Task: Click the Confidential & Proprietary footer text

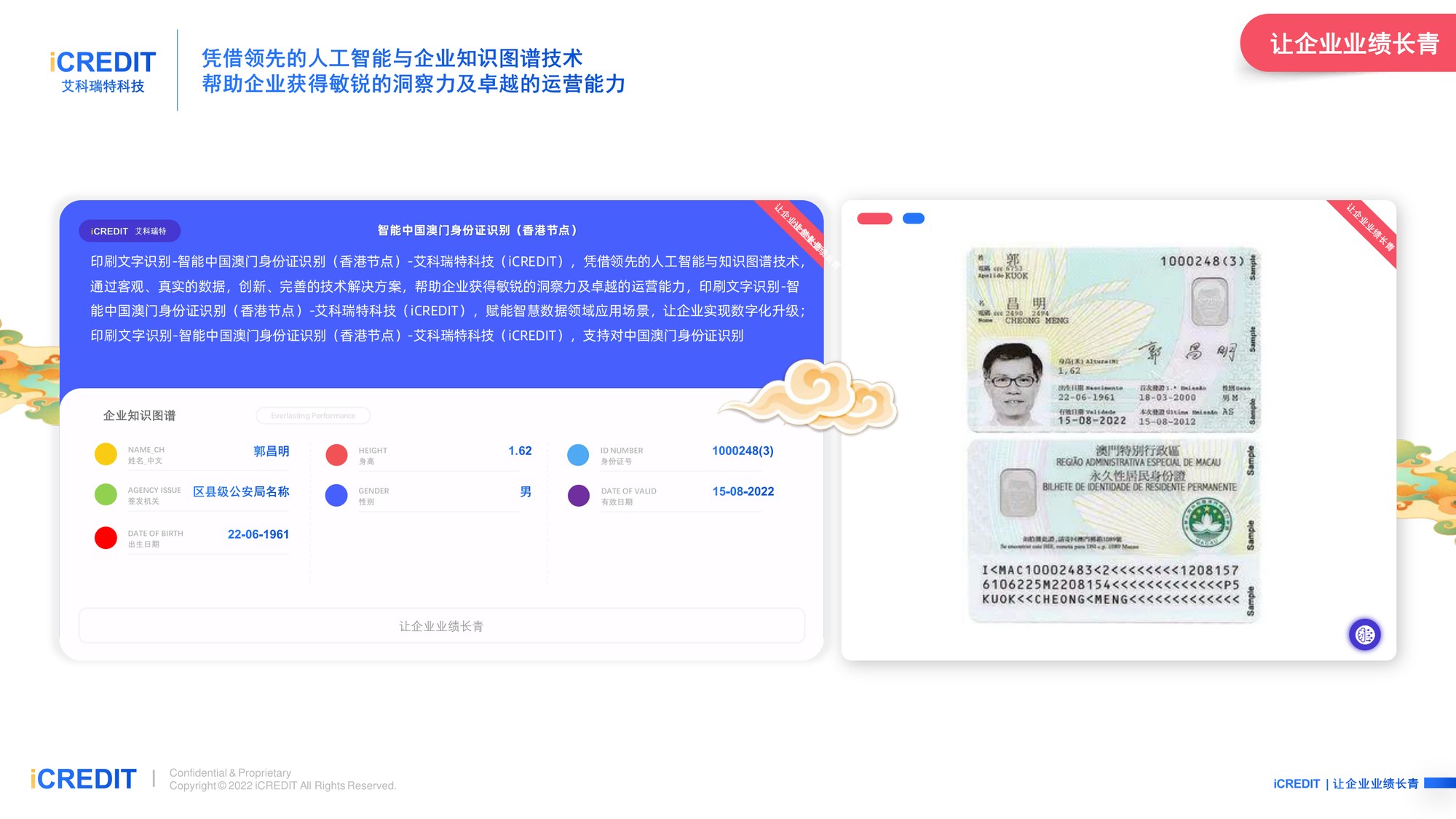Action: click(x=230, y=773)
